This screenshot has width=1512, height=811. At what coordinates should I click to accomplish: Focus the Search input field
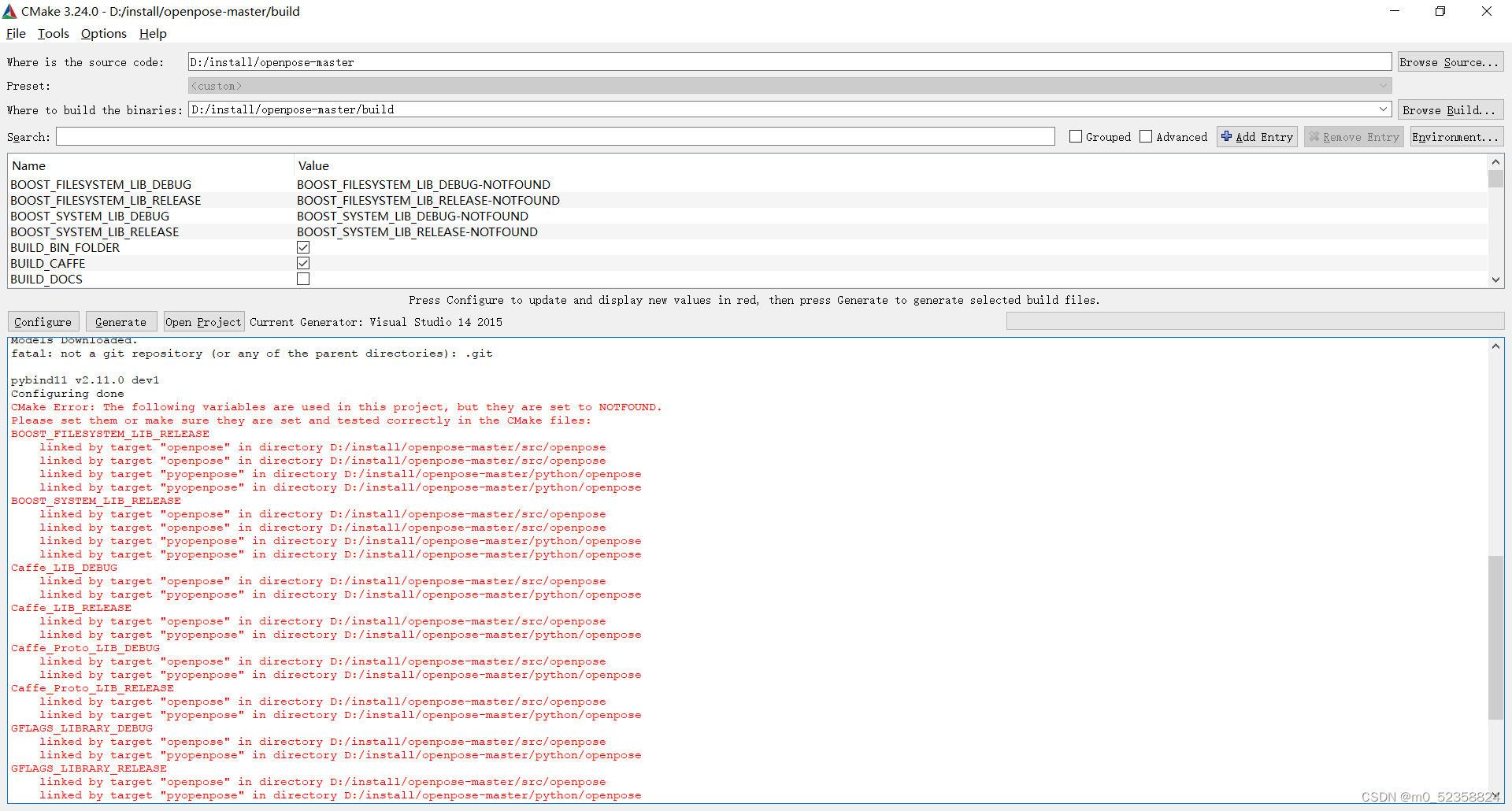[x=555, y=137]
